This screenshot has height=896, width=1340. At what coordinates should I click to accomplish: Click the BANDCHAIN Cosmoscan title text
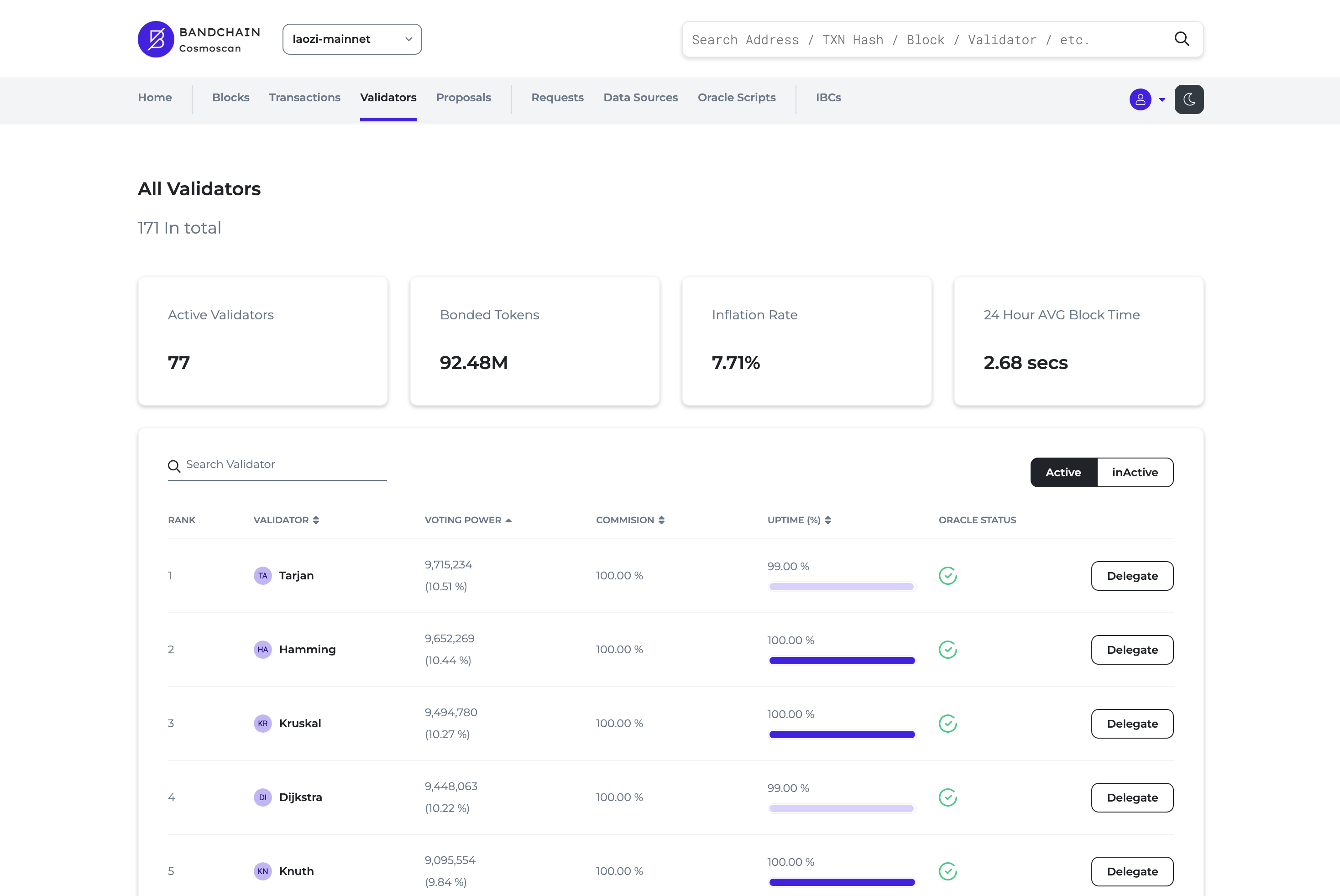tap(220, 40)
